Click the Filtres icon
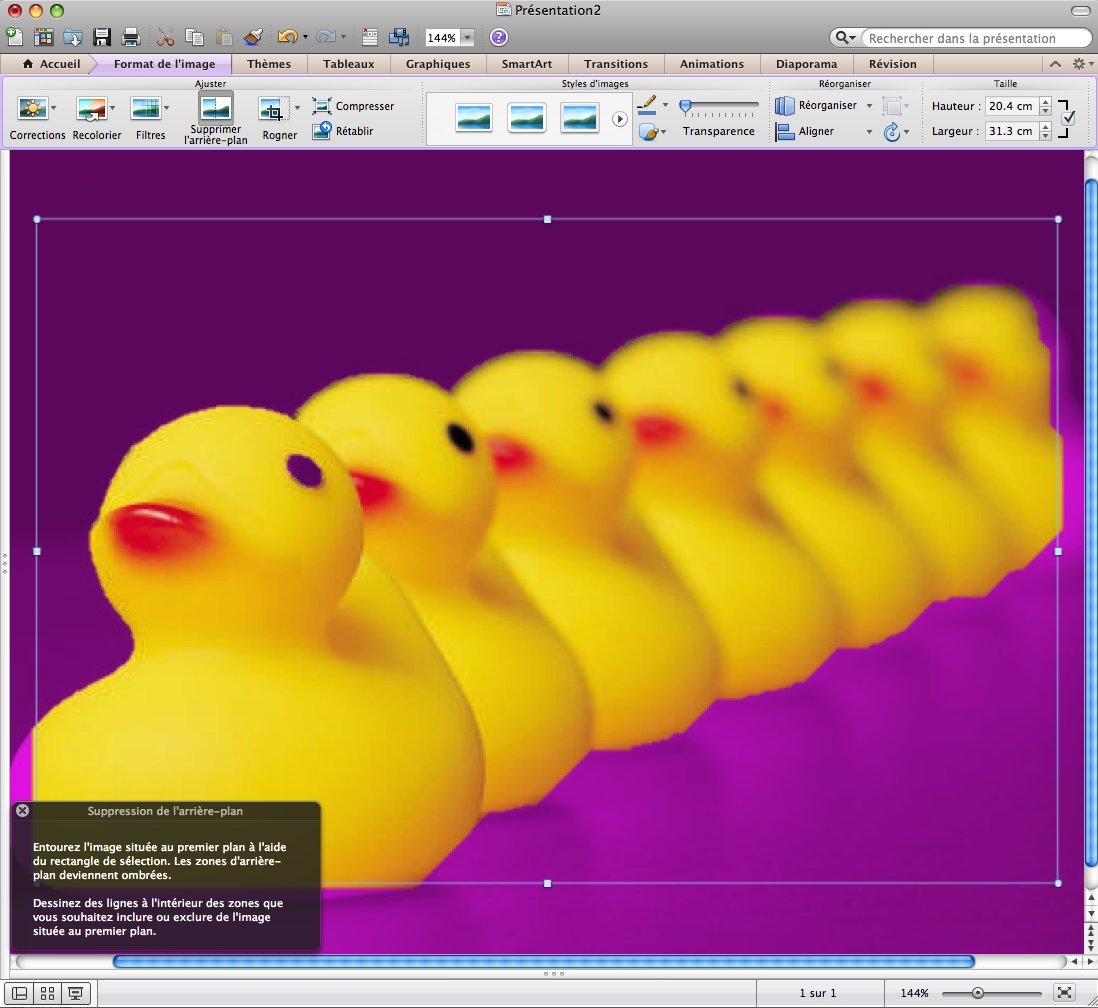 click(146, 109)
